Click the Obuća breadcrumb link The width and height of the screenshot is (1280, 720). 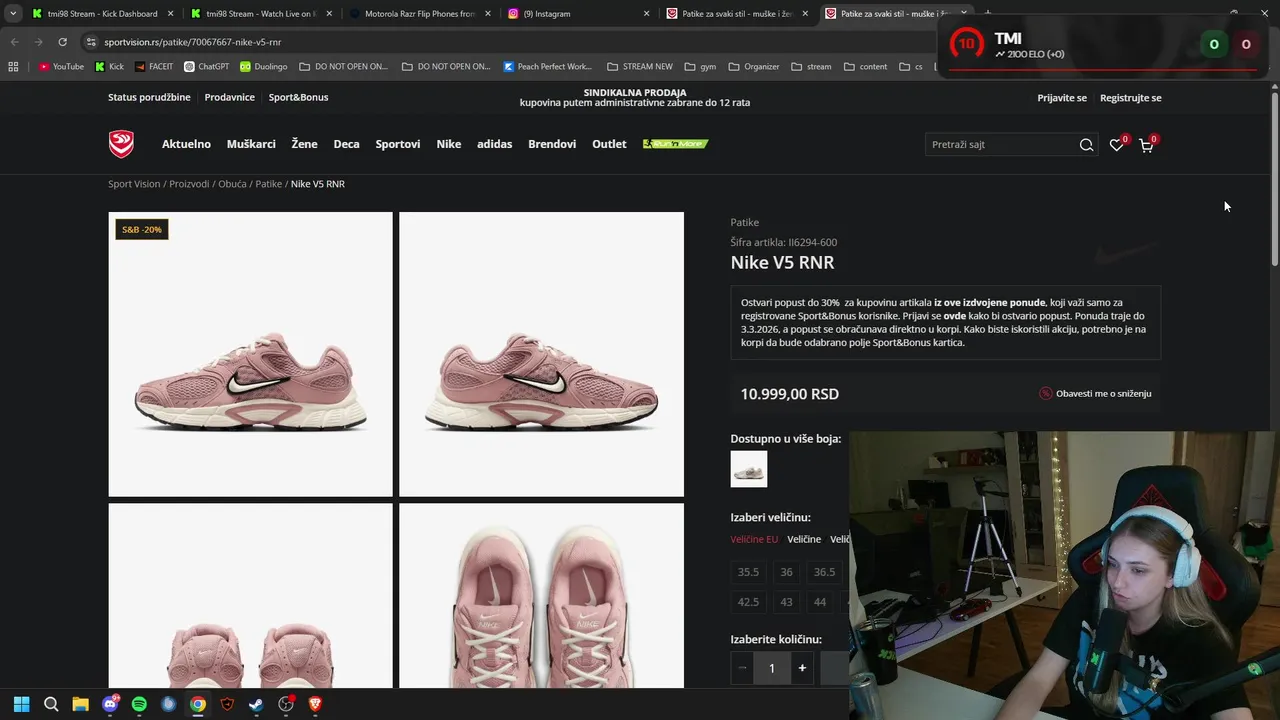click(x=232, y=184)
